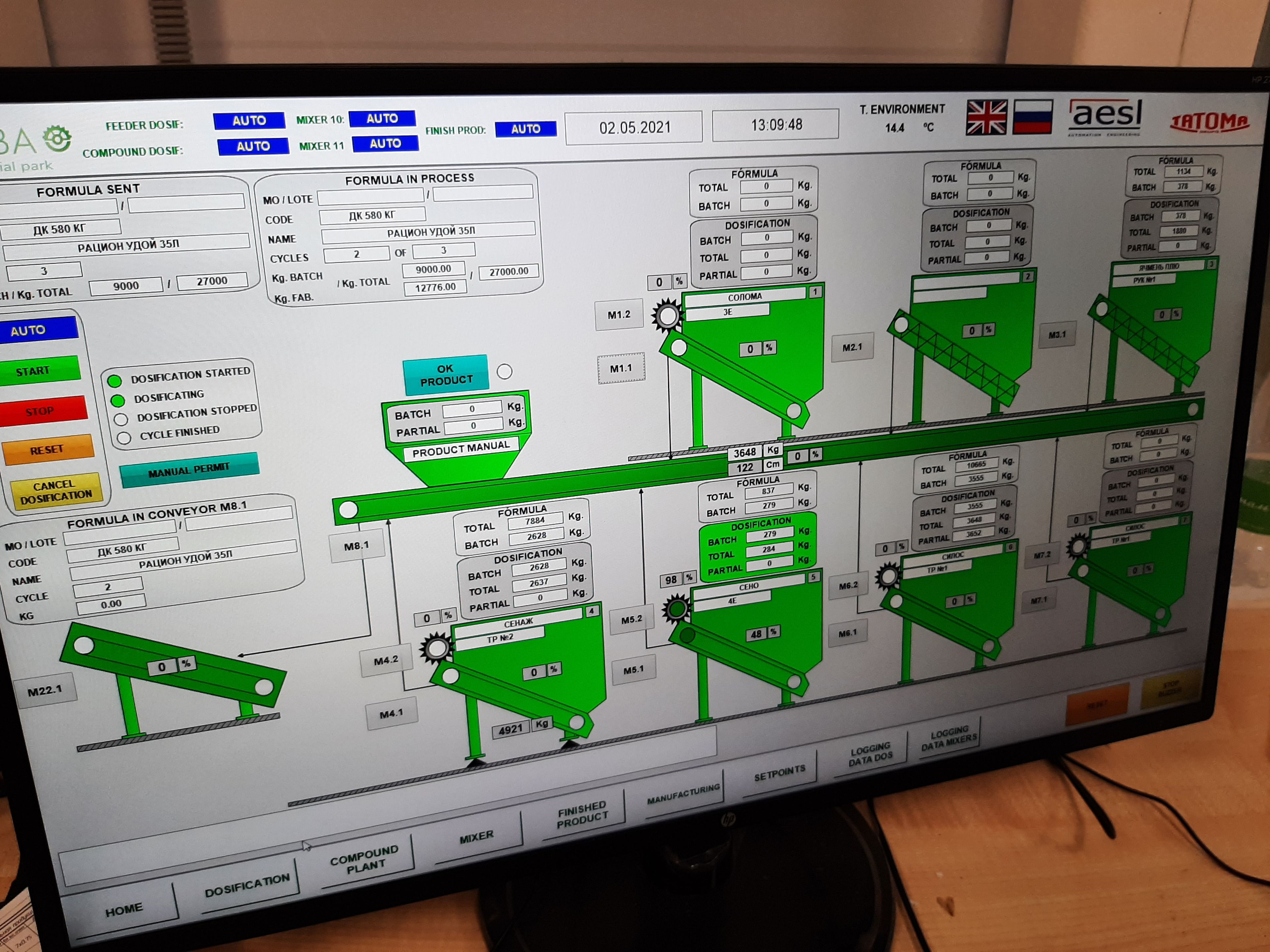Click the OK PRODUCT button

446,375
